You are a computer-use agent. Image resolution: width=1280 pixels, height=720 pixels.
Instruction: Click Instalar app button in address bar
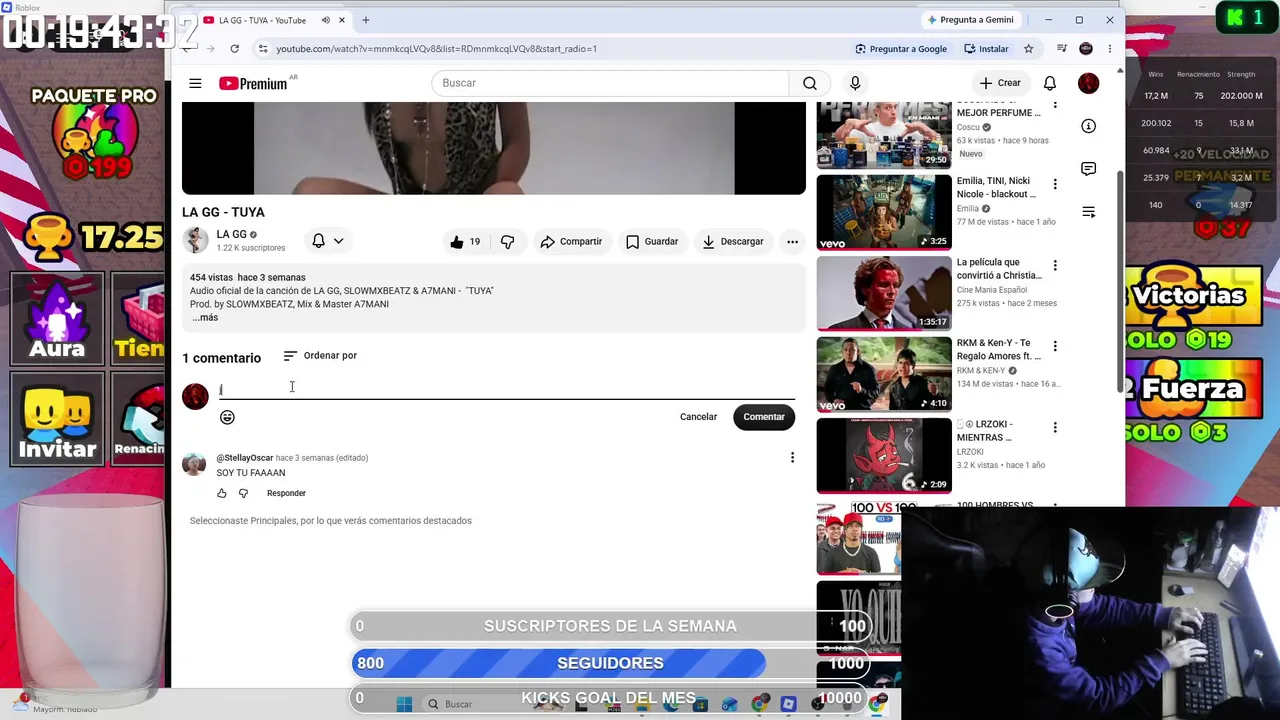986,48
